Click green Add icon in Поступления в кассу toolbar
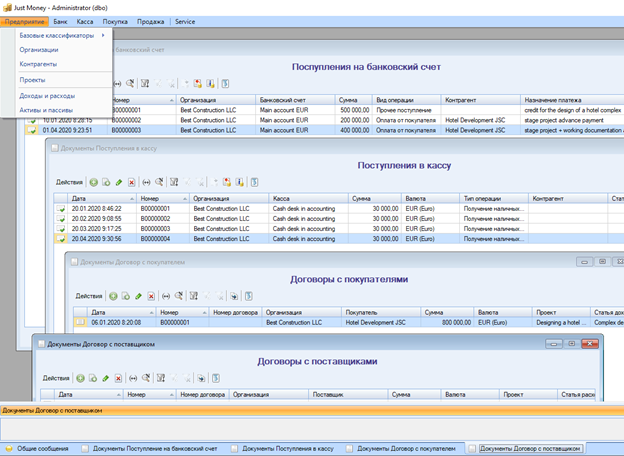This screenshot has width=624, height=456. (93, 182)
